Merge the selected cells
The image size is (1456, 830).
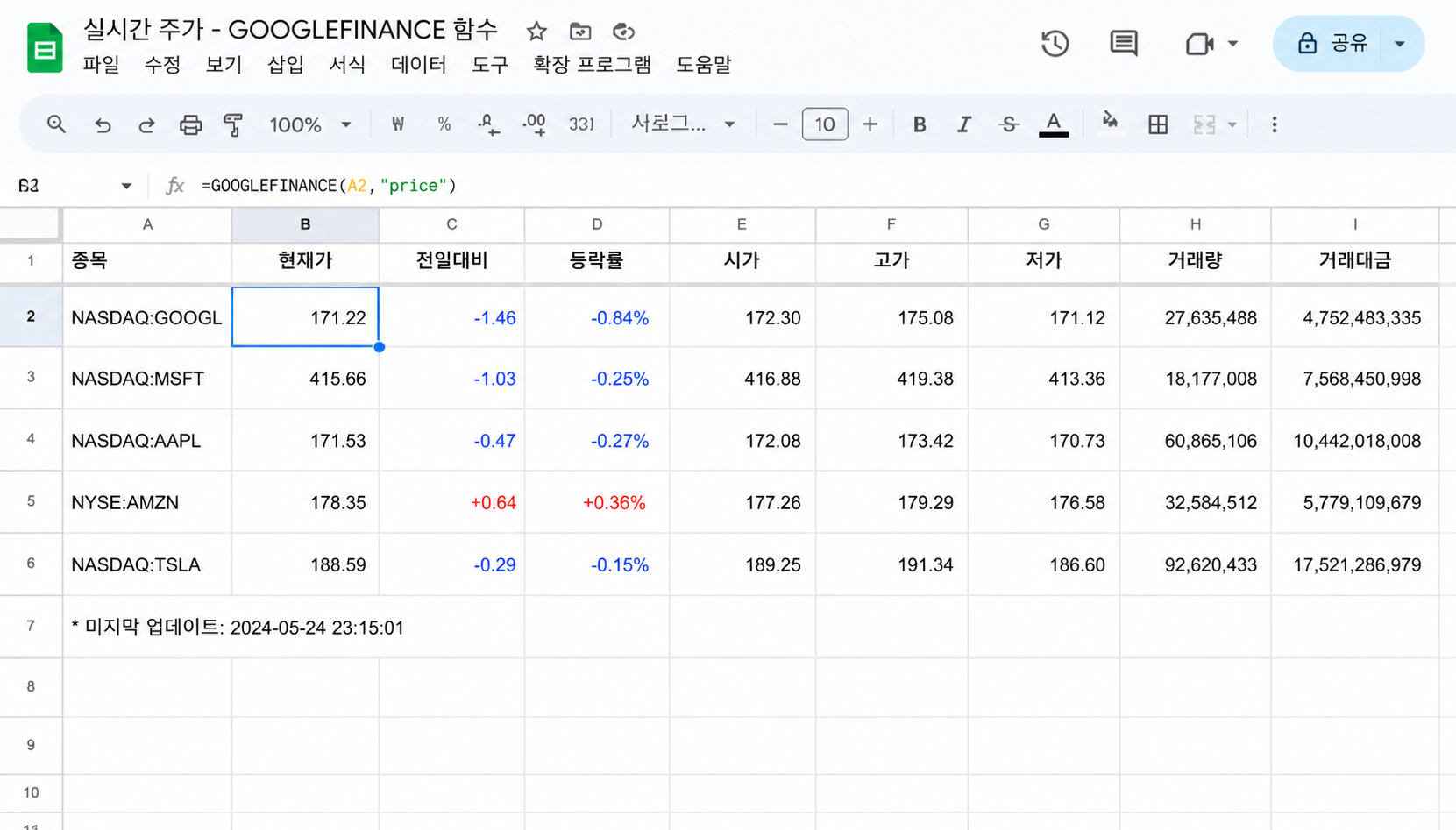(x=1204, y=124)
